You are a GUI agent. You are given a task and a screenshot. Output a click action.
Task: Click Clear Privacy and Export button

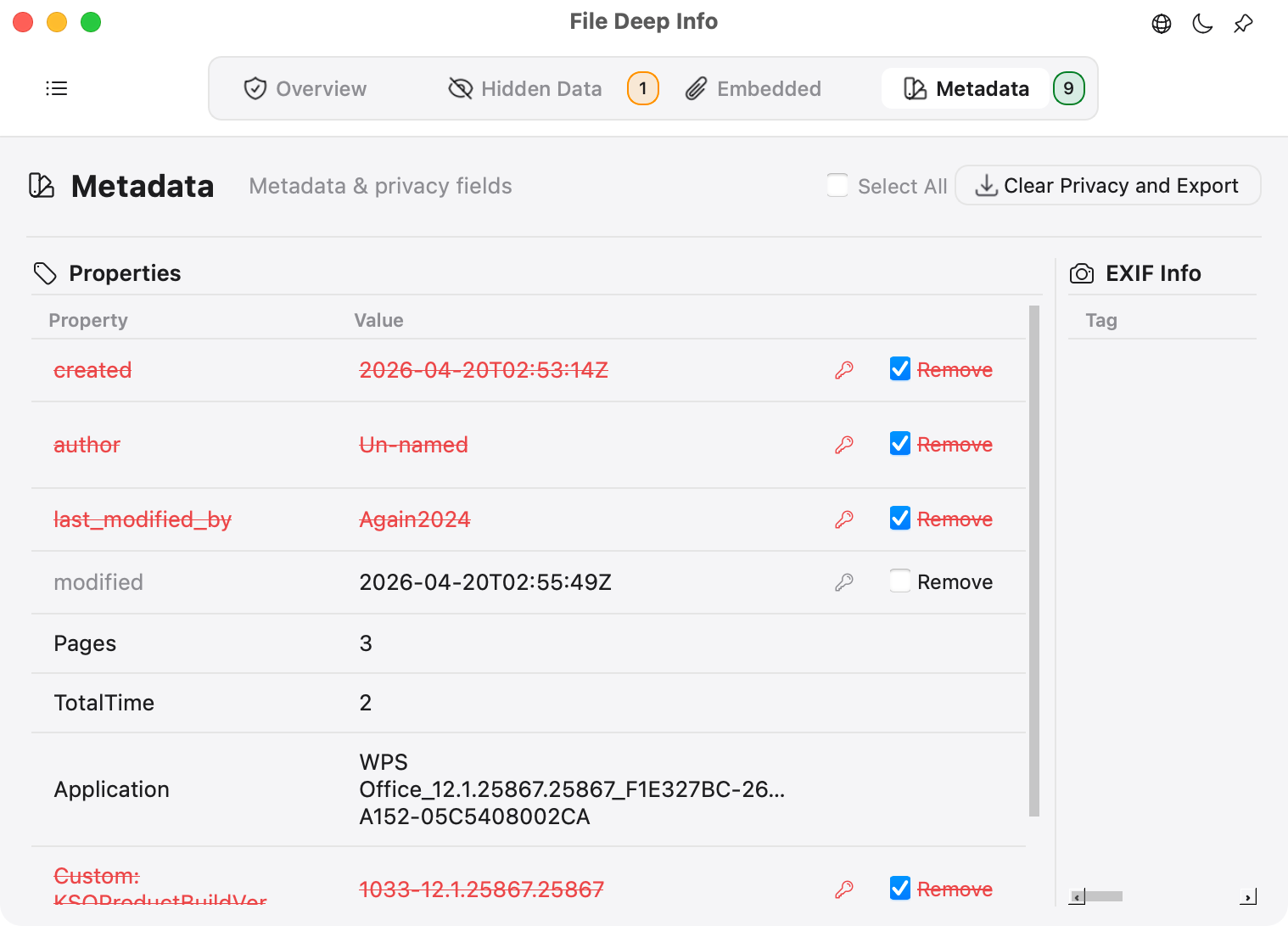tap(1108, 185)
